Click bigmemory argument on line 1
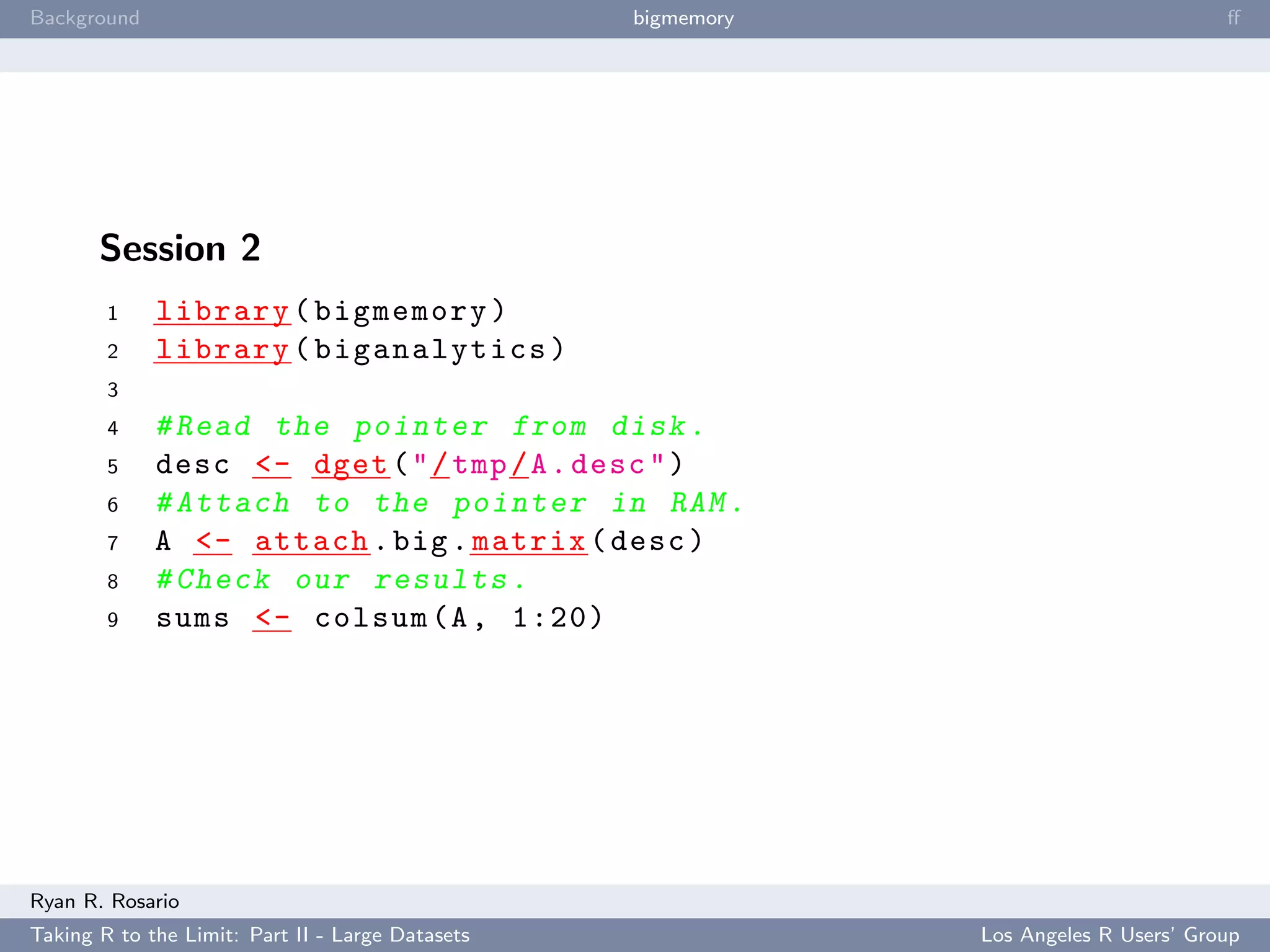 [400, 311]
